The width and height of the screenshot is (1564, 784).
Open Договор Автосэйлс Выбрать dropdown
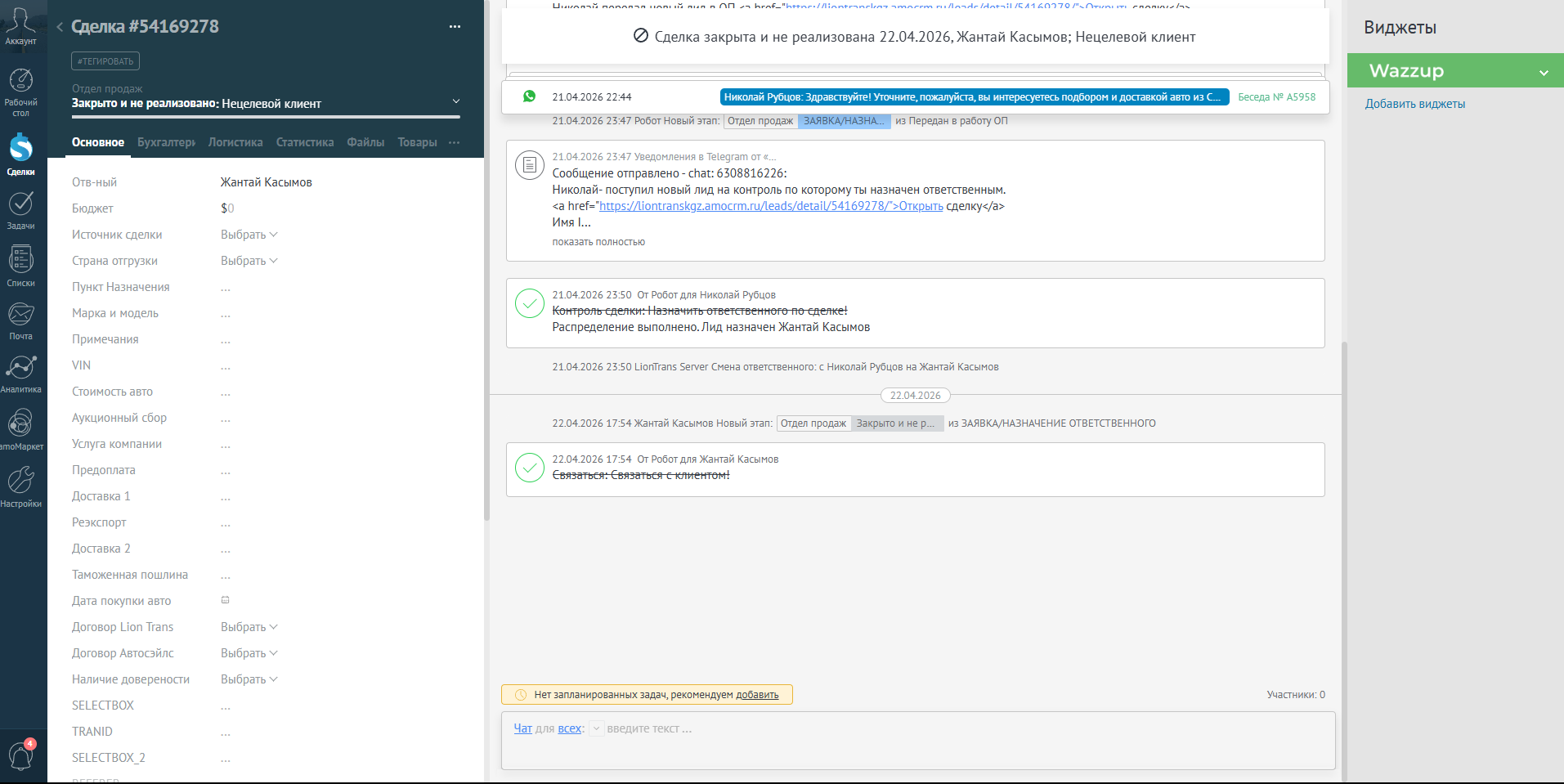249,653
